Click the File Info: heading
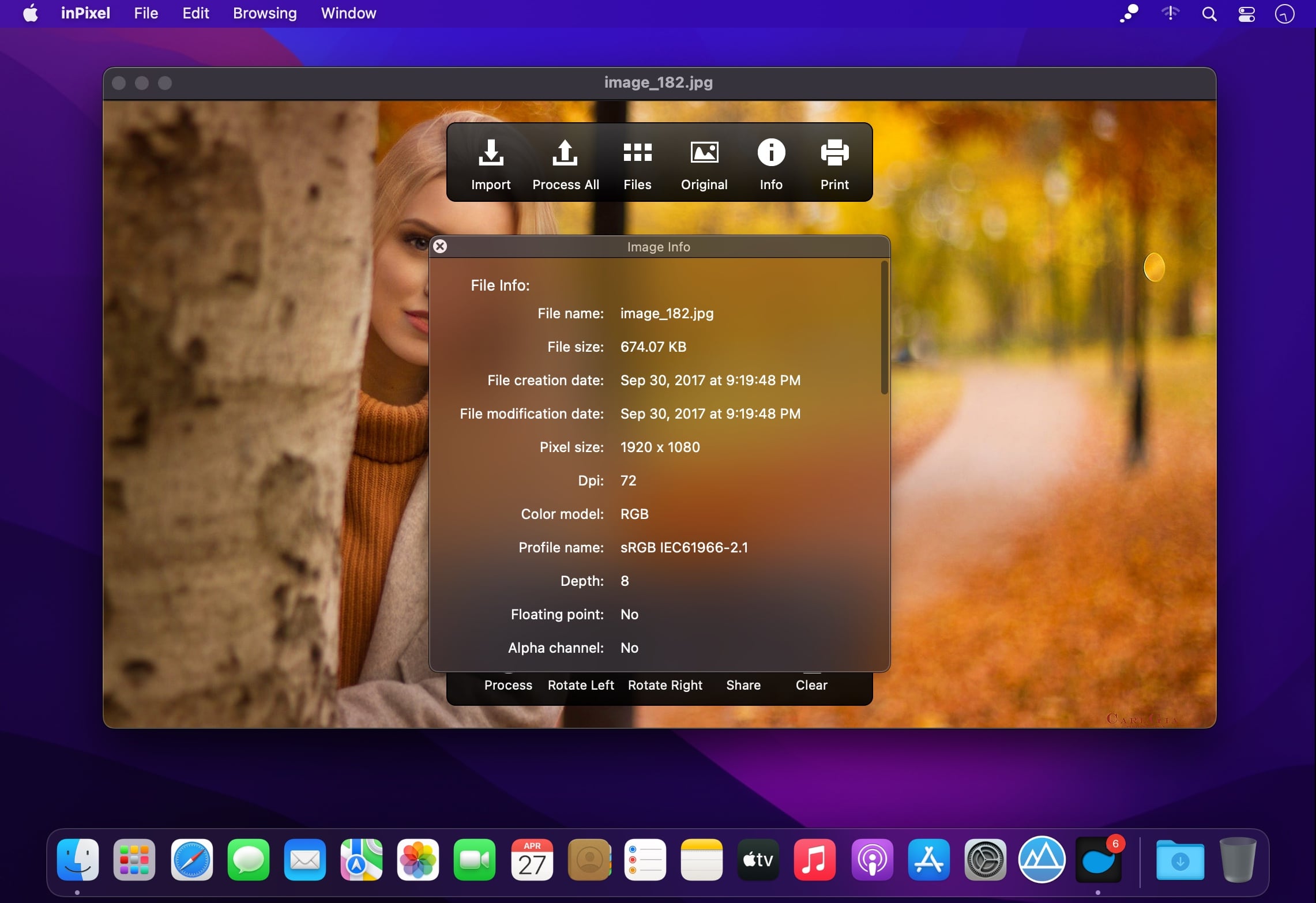The height and width of the screenshot is (903, 1316). click(500, 285)
